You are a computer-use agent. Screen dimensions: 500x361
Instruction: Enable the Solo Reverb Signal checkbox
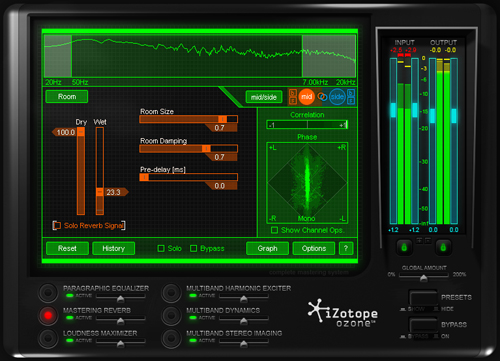coord(57,226)
